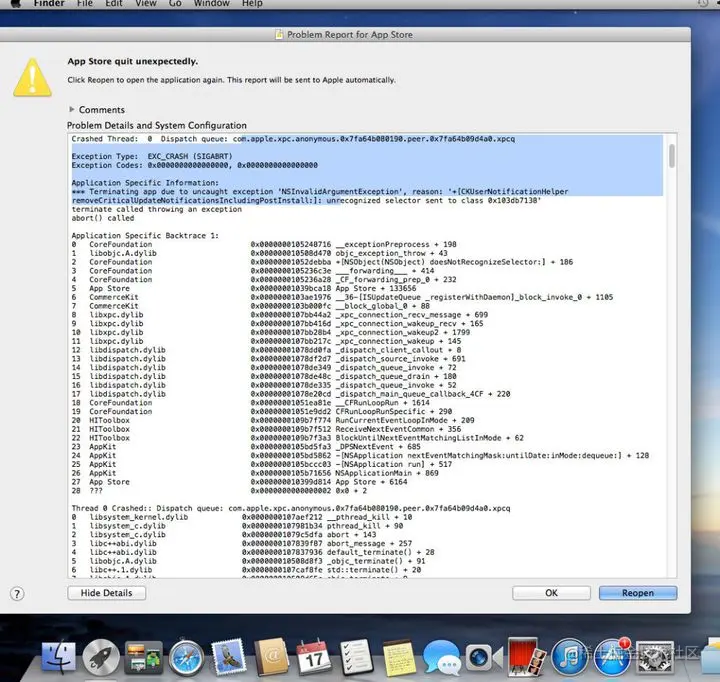The width and height of the screenshot is (720, 682).
Task: Open Mail stamp icon in Dock
Action: (228, 657)
